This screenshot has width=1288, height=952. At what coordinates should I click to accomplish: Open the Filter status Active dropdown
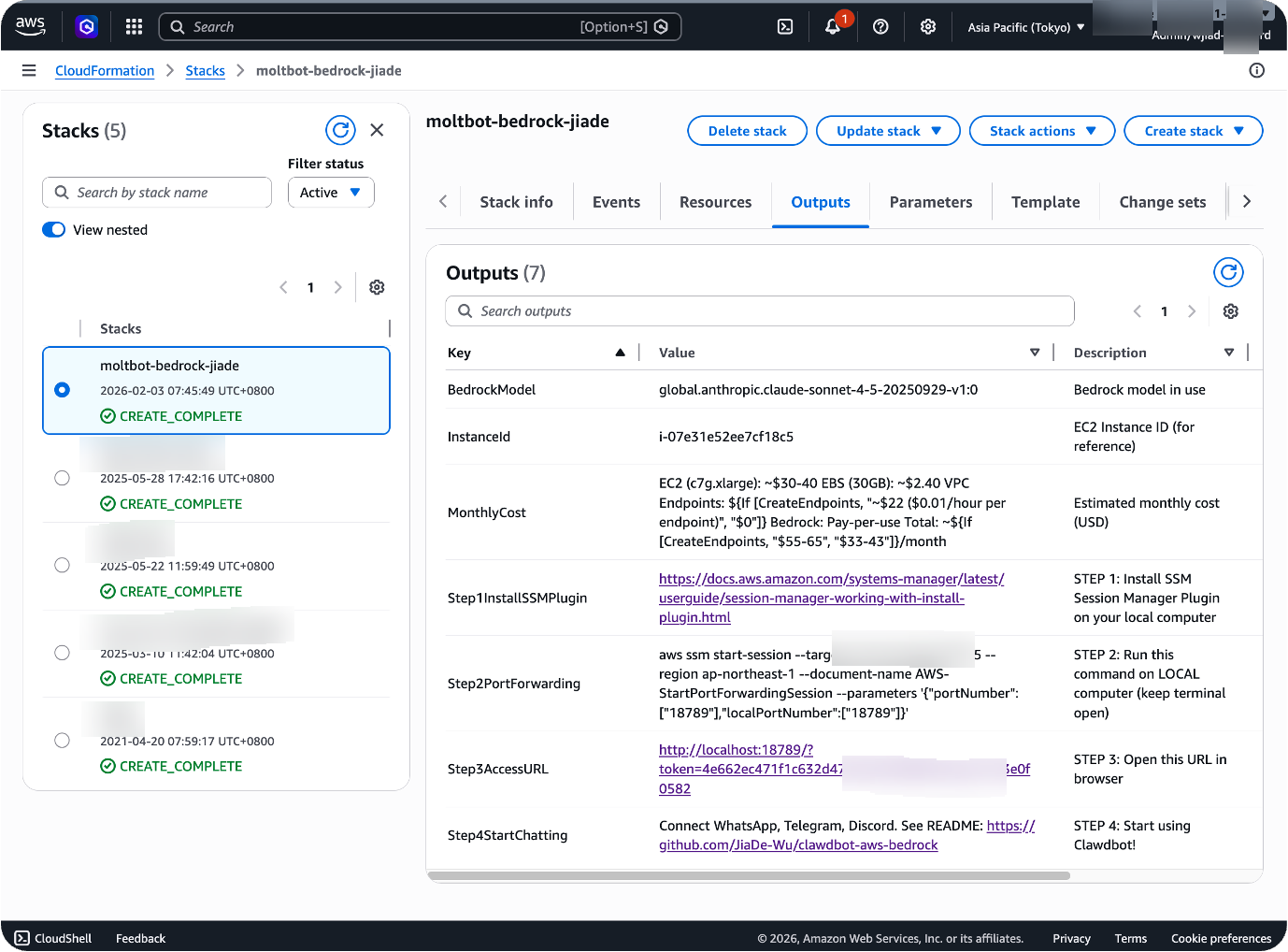[331, 193]
